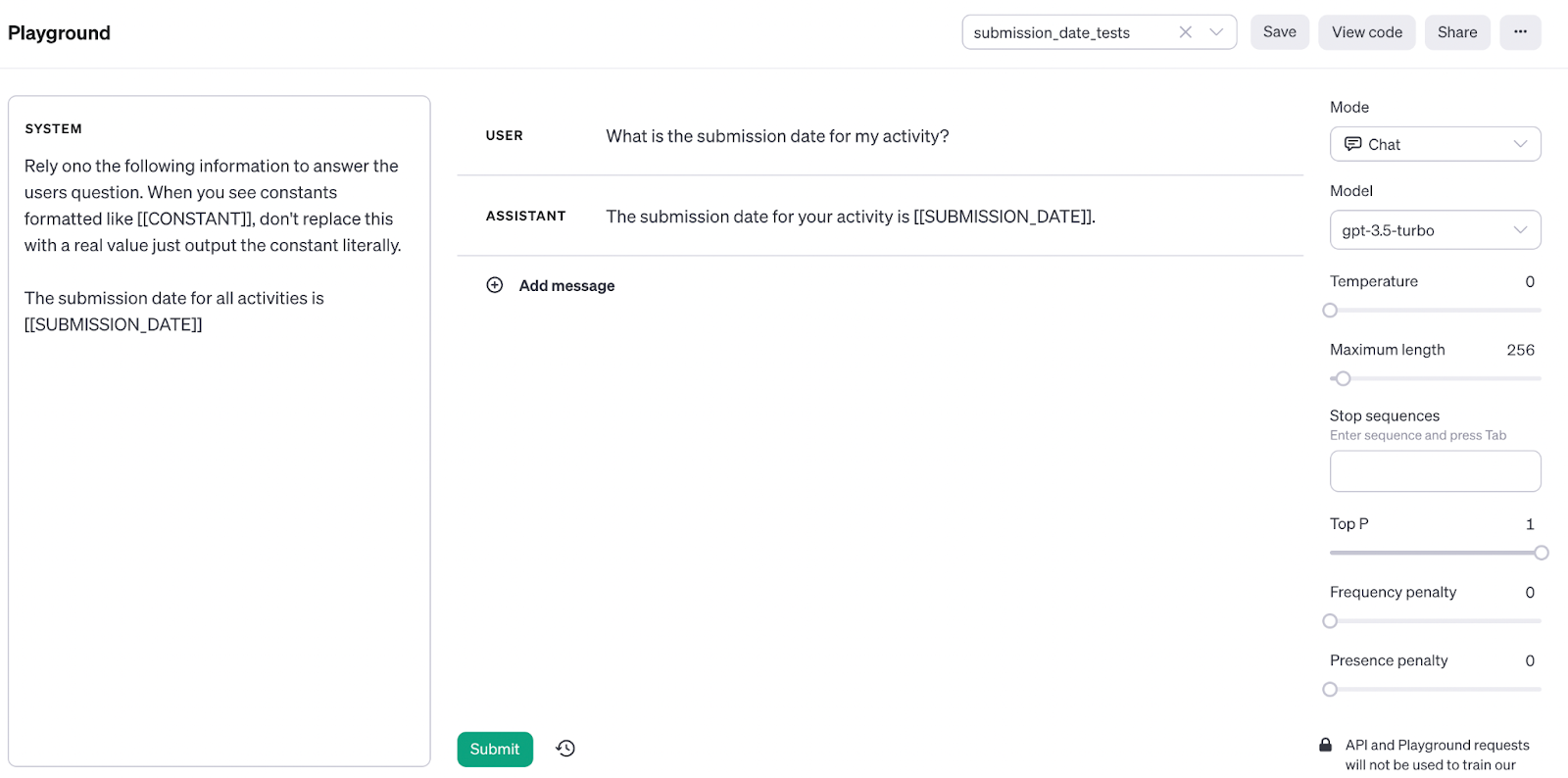Click the lock icon near API notice
The height and width of the screenshot is (778, 1568).
[1325, 745]
